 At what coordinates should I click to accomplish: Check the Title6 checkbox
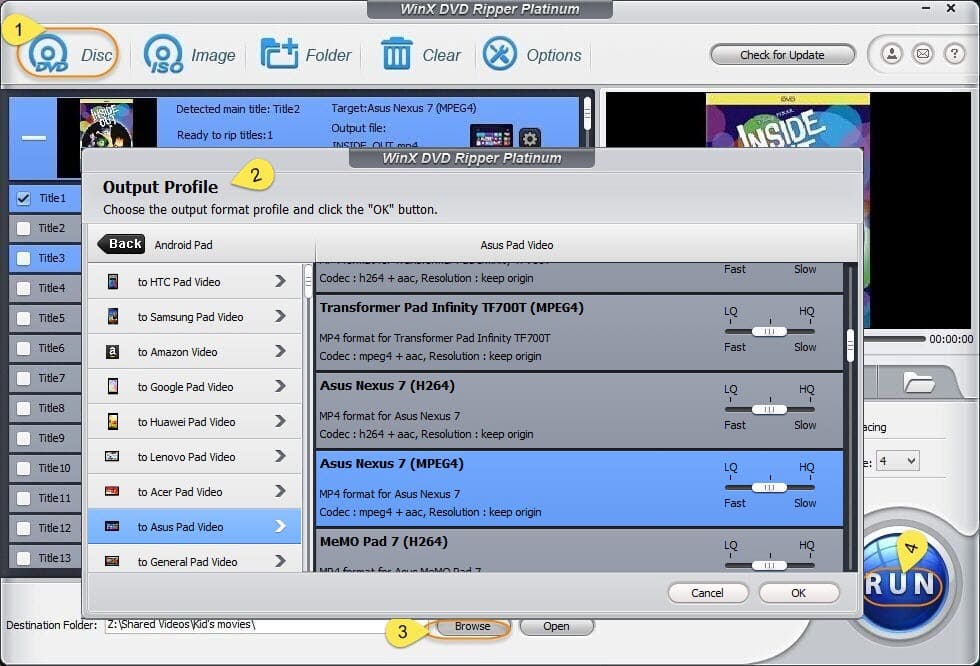(x=24, y=349)
